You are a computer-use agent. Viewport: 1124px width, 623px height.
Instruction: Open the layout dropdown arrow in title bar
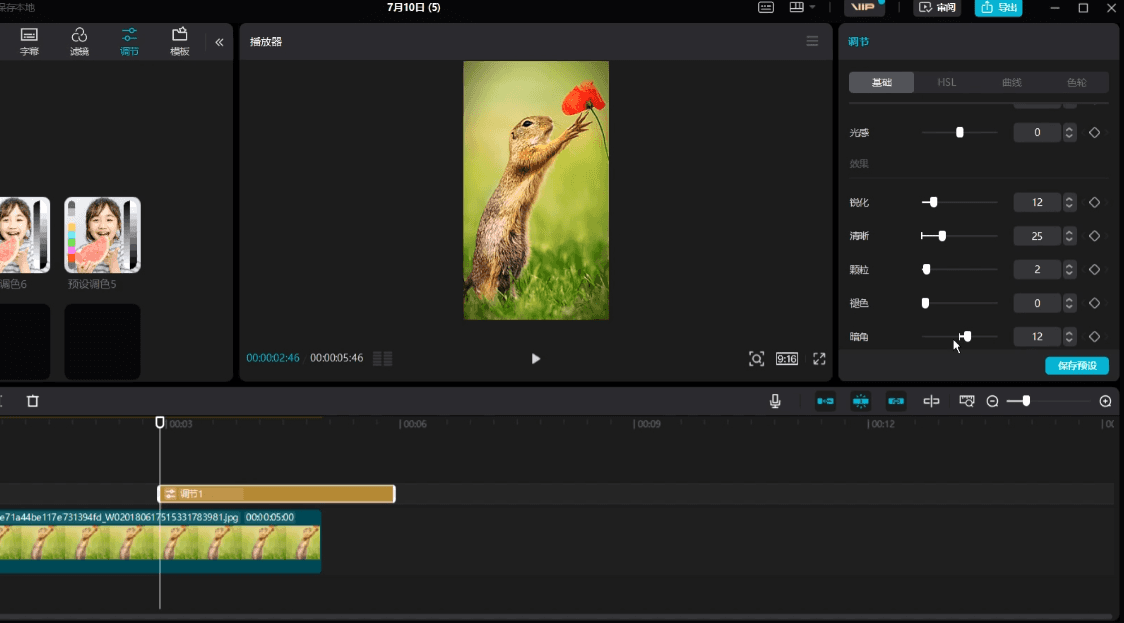[x=812, y=7]
